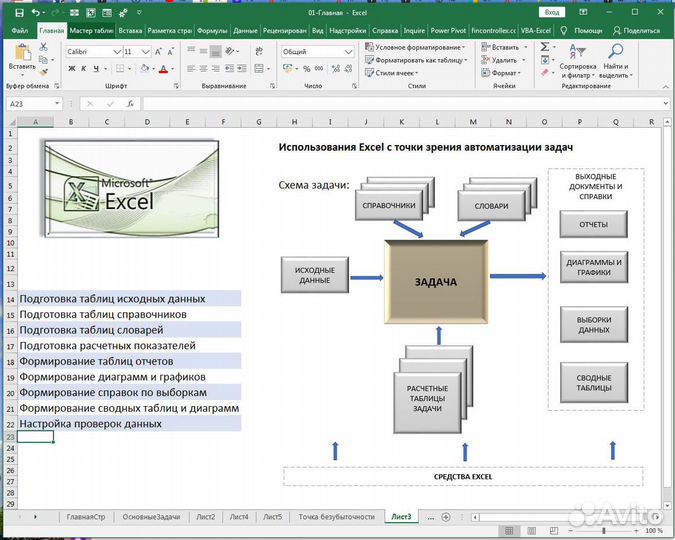The width and height of the screenshot is (675, 540).
Task: Click the zoom slider in the status bar
Action: coord(604,531)
